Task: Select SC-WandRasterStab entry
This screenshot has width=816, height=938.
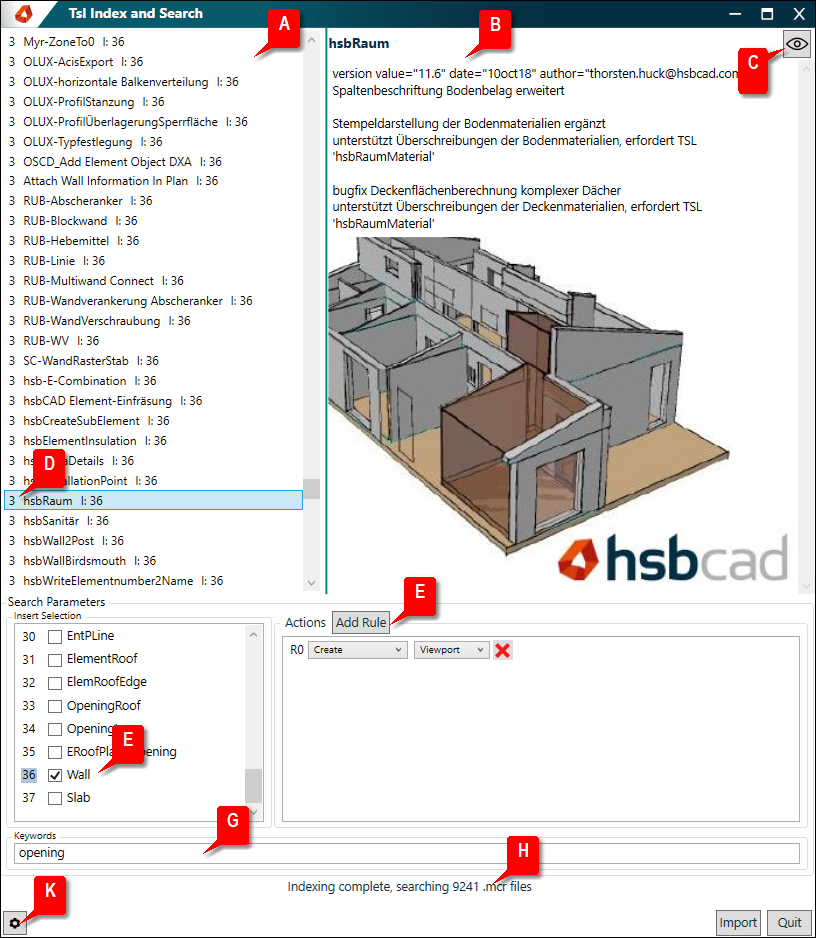Action: click(153, 361)
